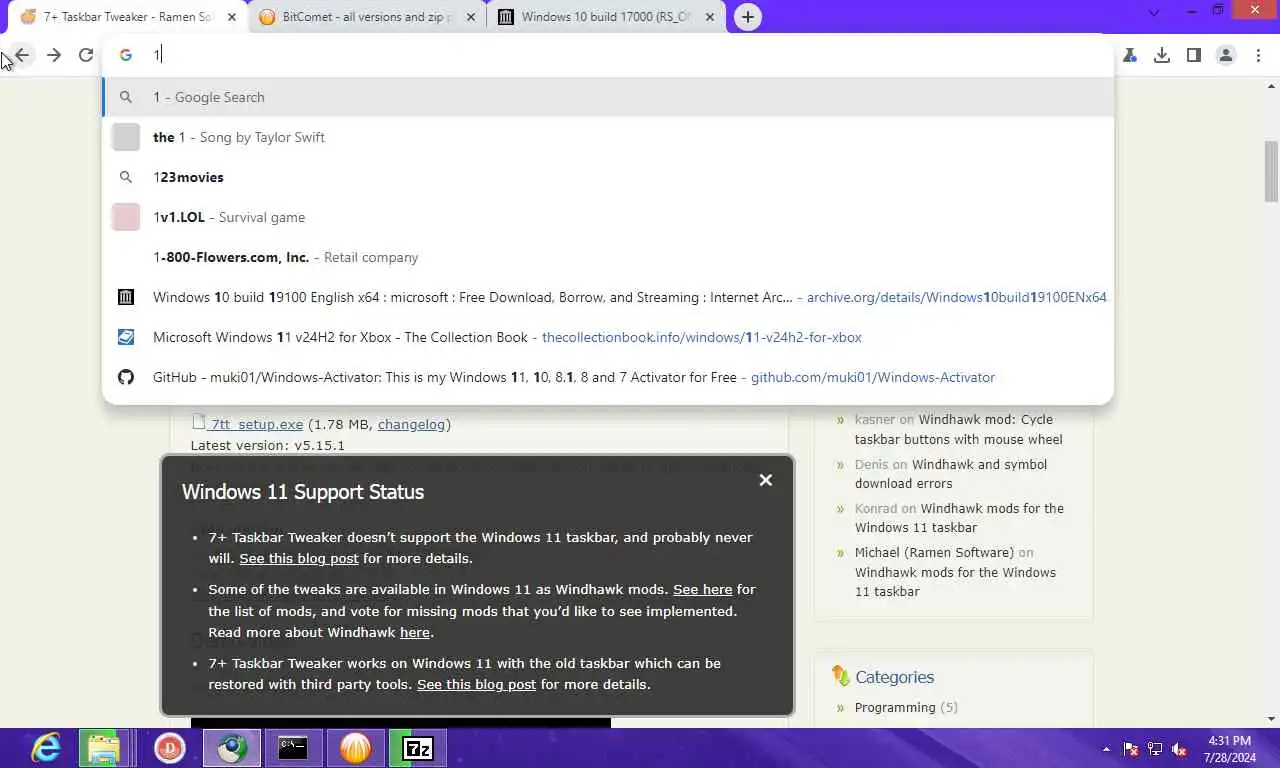Open Microsoft Windows 11 v24H2 for Xbox suggestion

[608, 337]
